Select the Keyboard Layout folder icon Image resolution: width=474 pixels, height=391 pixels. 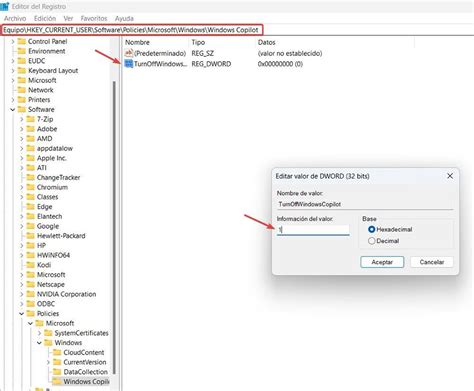[x=22, y=70]
